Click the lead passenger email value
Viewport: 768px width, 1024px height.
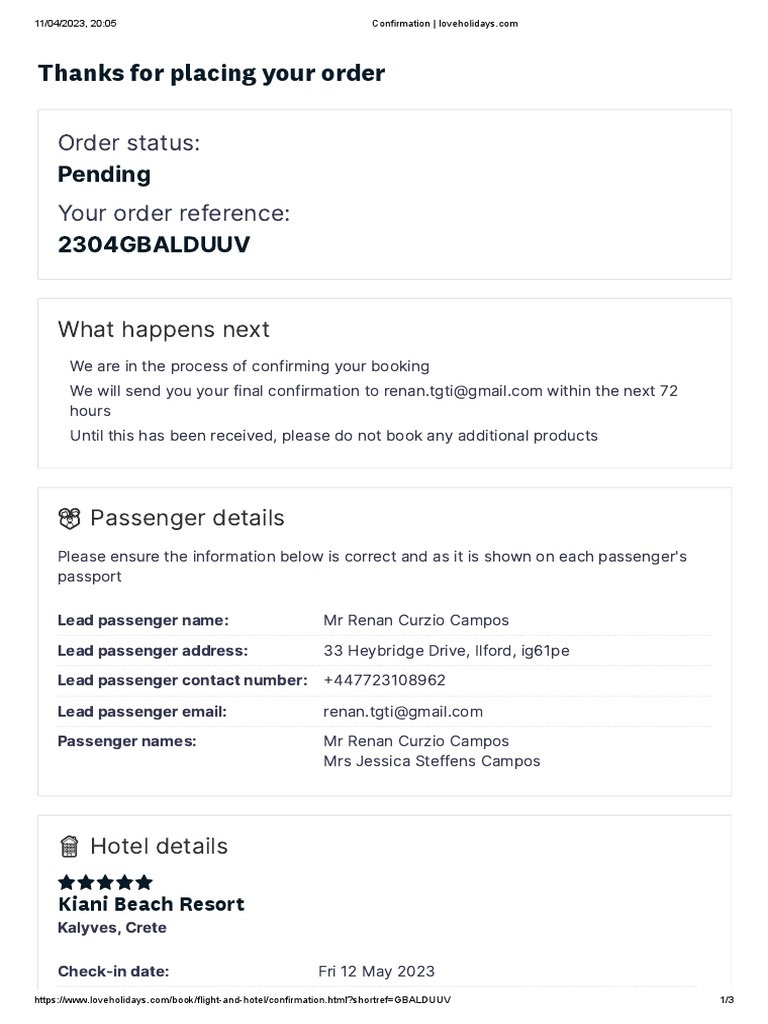(403, 712)
